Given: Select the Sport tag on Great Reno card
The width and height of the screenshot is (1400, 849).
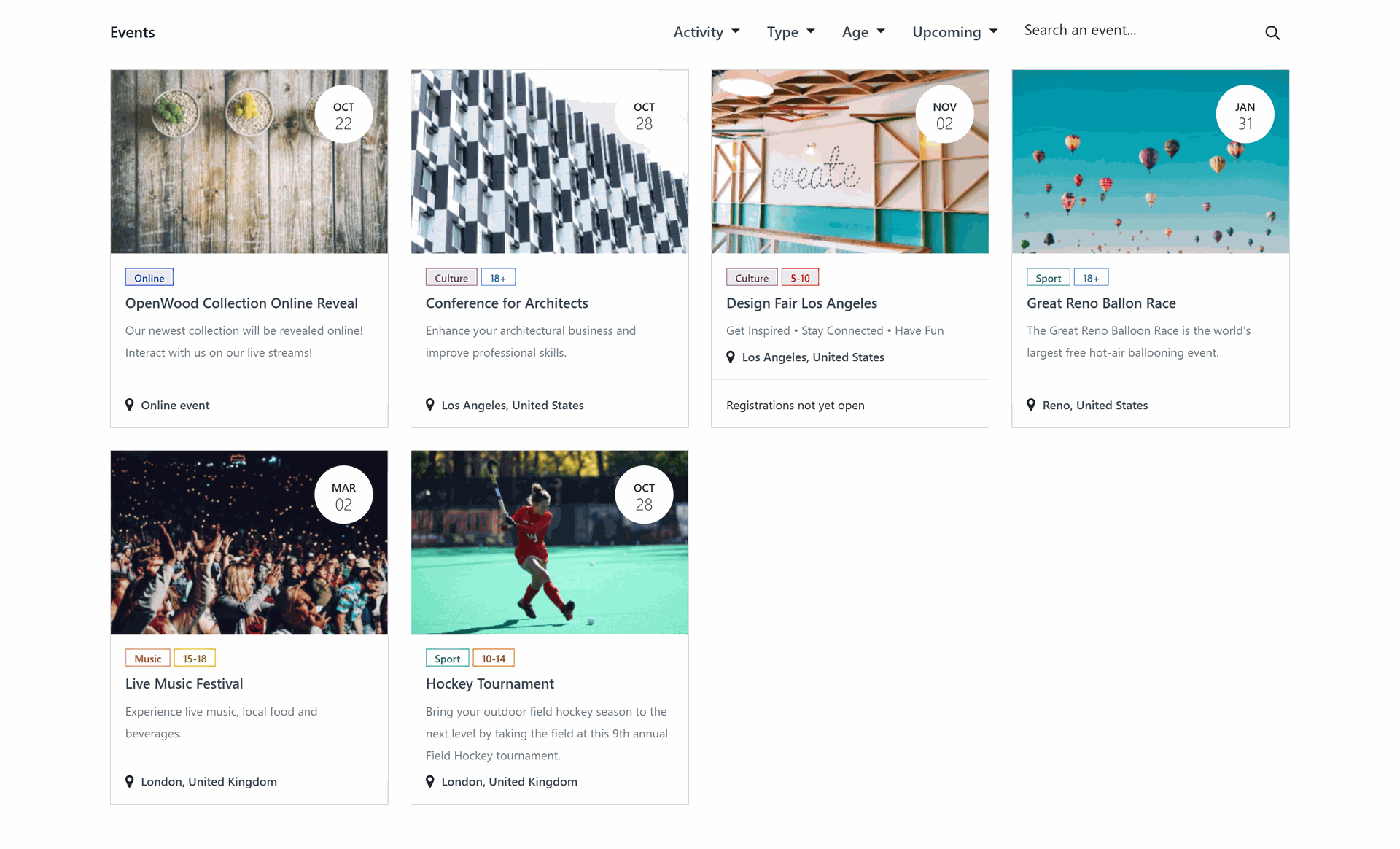Looking at the screenshot, I should [1049, 278].
